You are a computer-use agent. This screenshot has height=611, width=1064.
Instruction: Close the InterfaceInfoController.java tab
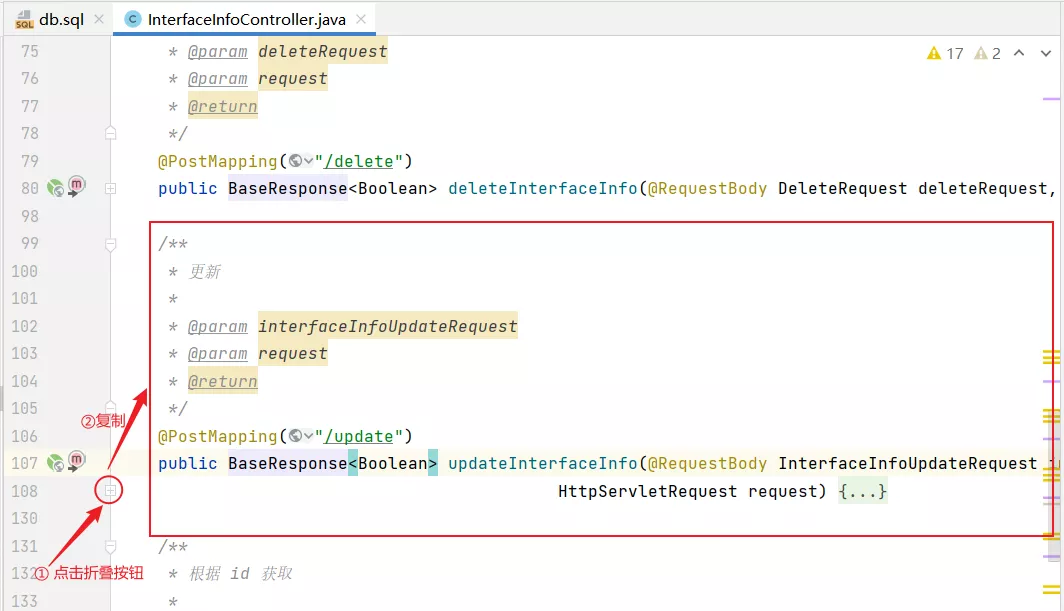[x=361, y=19]
